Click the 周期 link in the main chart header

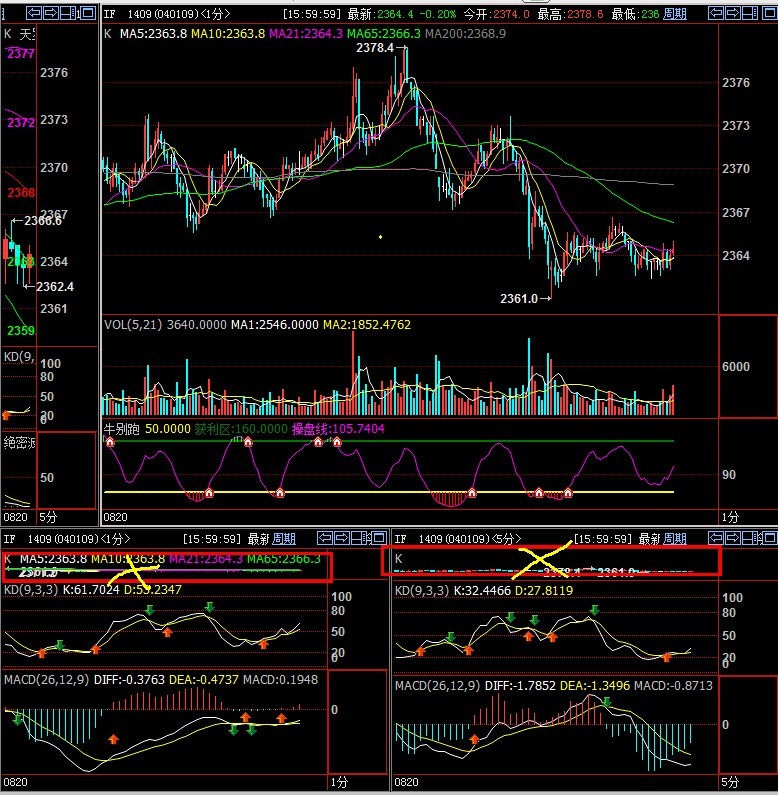675,15
